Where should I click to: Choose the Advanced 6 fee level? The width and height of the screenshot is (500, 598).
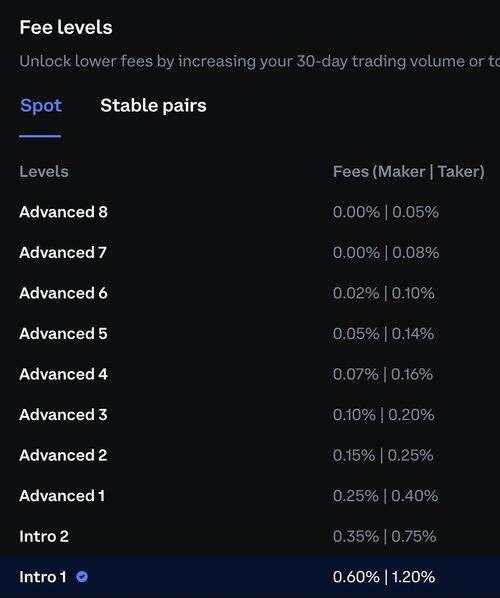point(250,293)
